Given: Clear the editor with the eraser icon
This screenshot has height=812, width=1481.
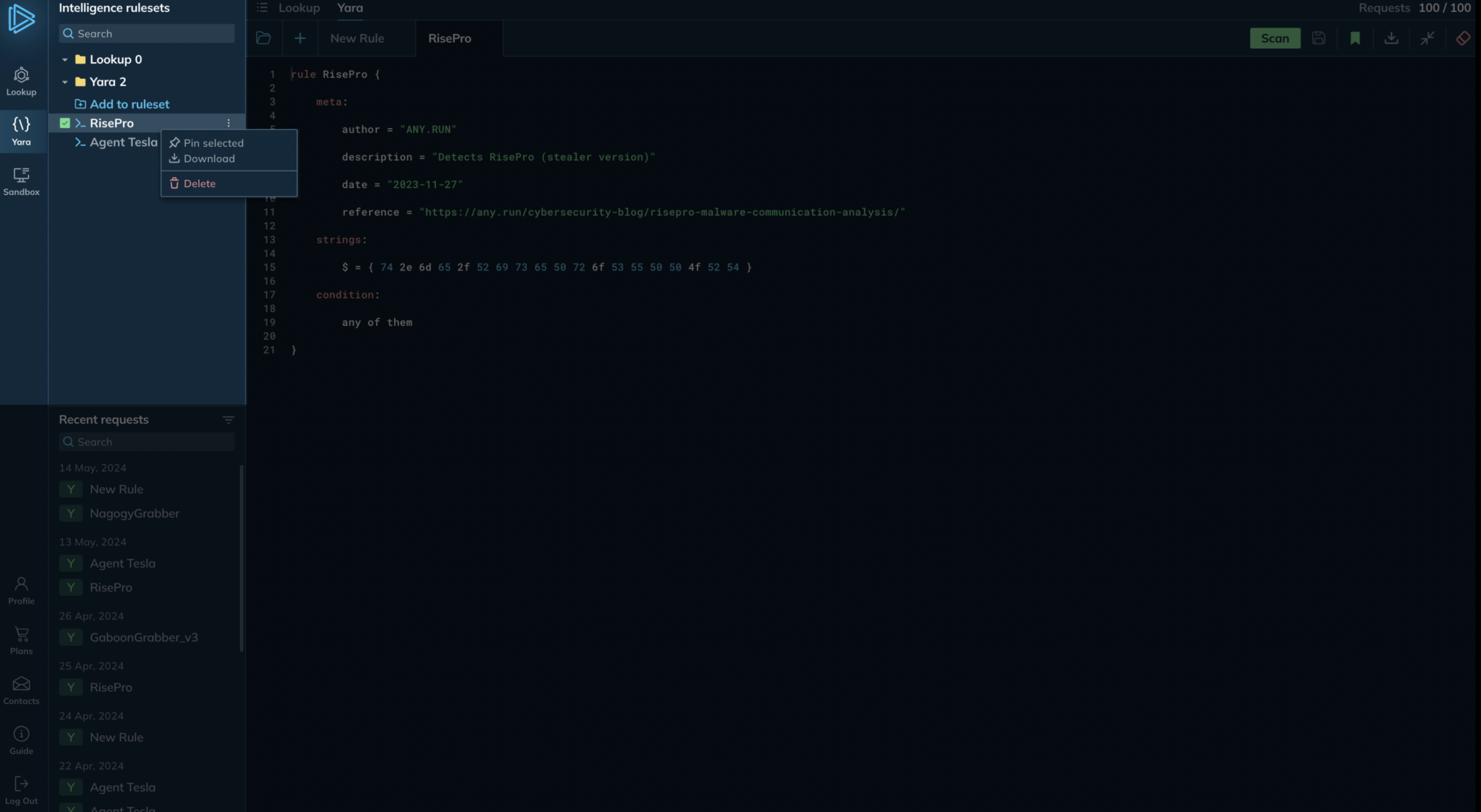Looking at the screenshot, I should tap(1463, 38).
